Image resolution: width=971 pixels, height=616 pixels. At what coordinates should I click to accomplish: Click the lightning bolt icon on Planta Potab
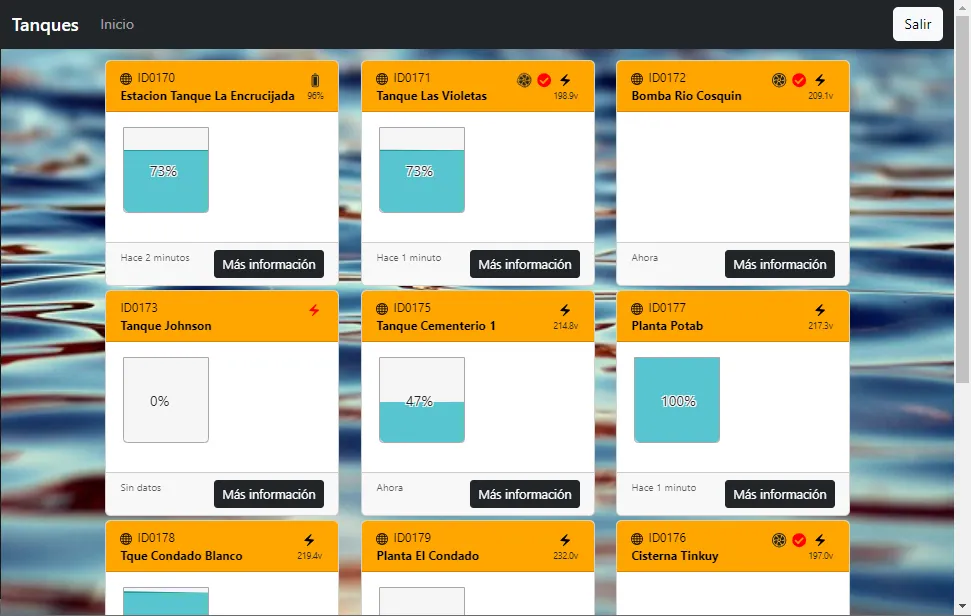pyautogui.click(x=820, y=310)
